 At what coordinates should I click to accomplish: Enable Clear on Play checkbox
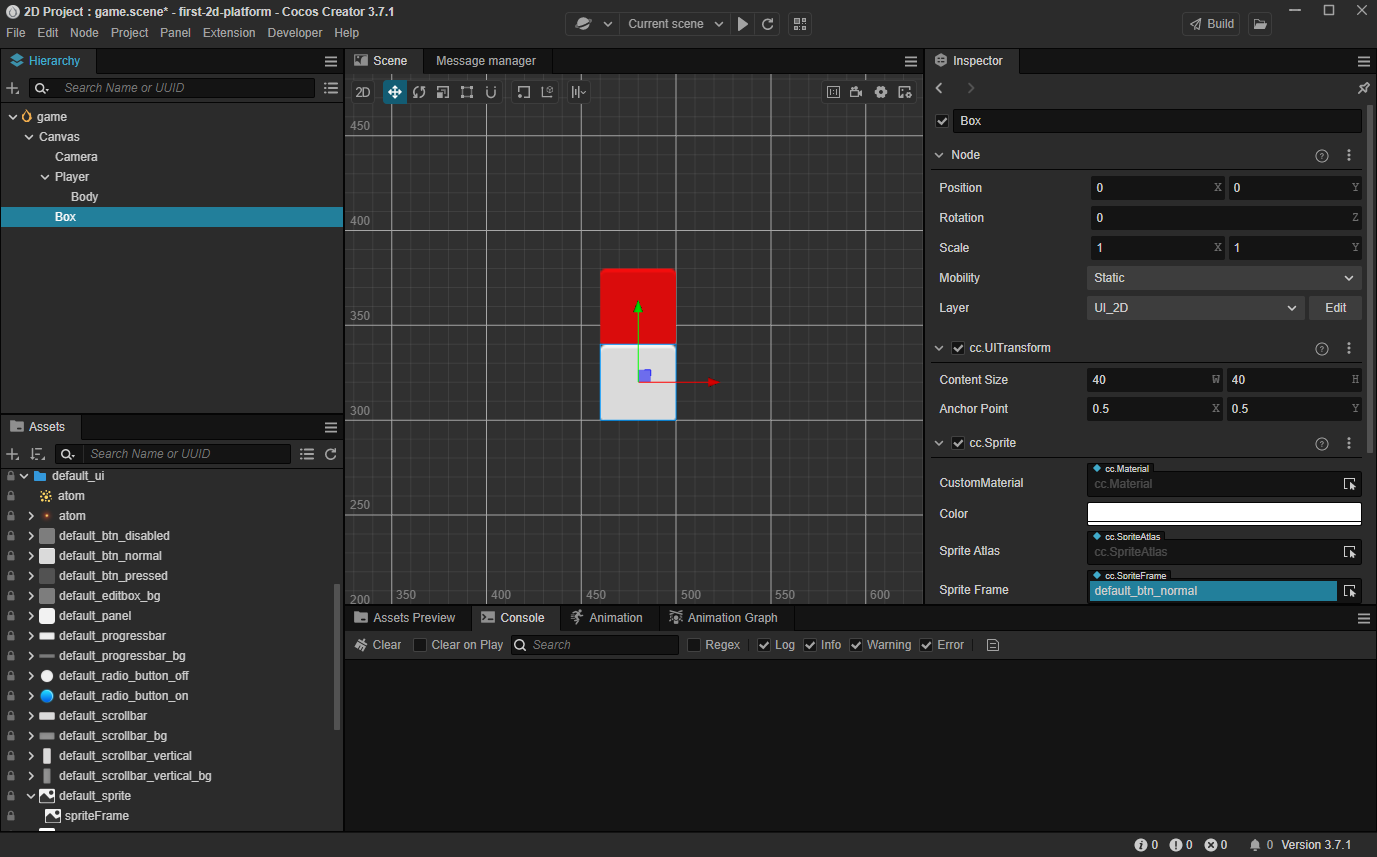click(420, 645)
